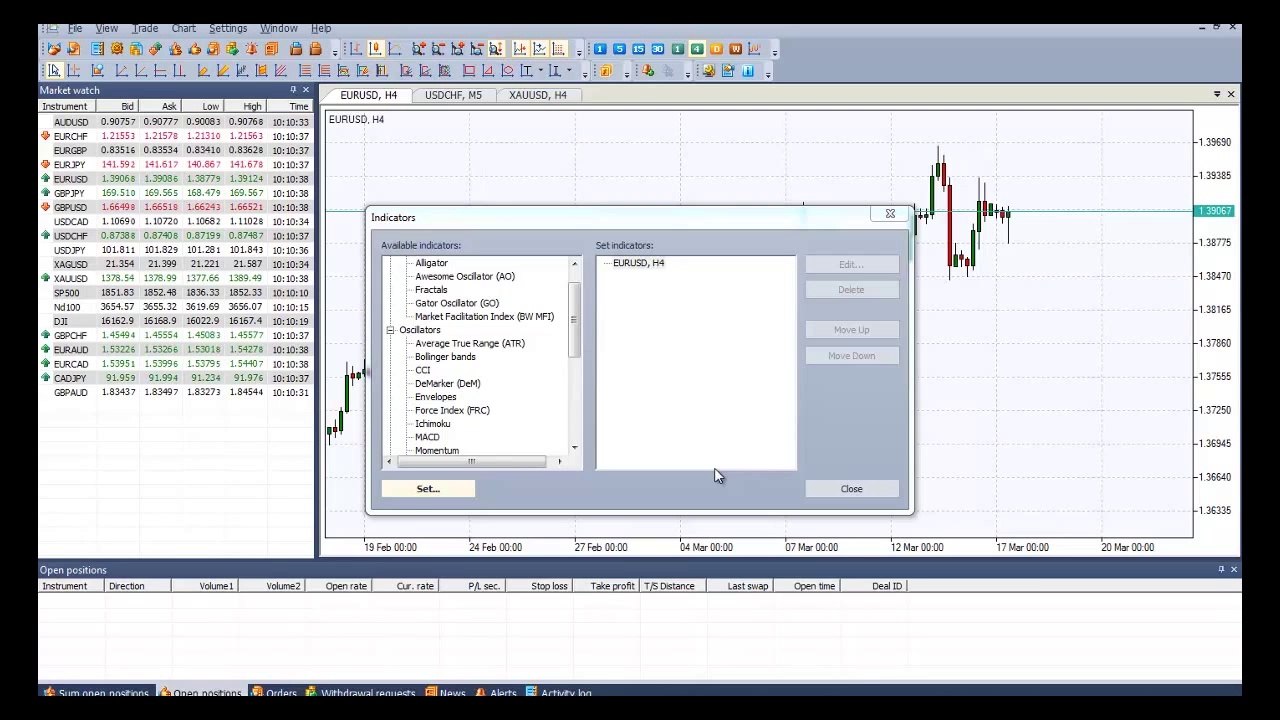The width and height of the screenshot is (1280, 720).
Task: Select GBPJPY row in Market watch
Action: pos(176,193)
